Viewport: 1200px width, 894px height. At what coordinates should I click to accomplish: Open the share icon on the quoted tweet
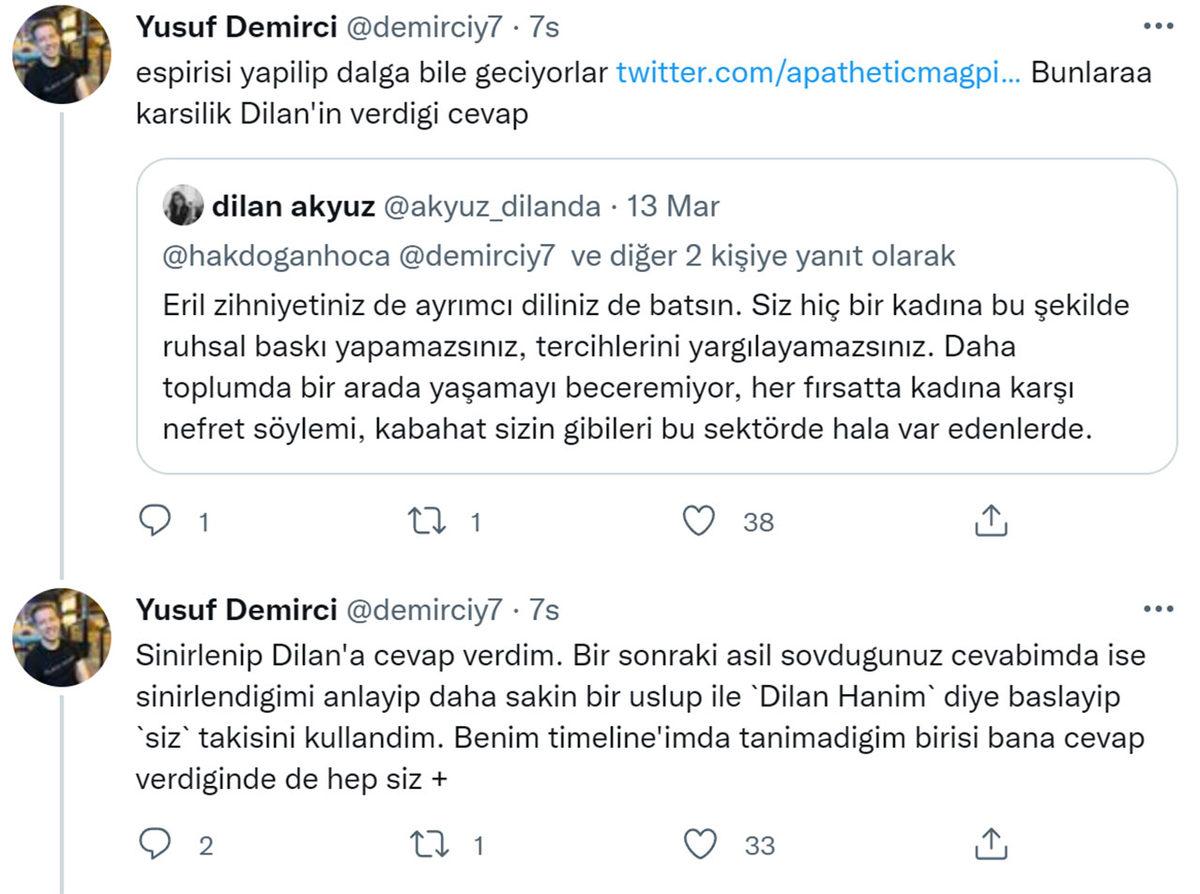pyautogui.click(x=991, y=520)
